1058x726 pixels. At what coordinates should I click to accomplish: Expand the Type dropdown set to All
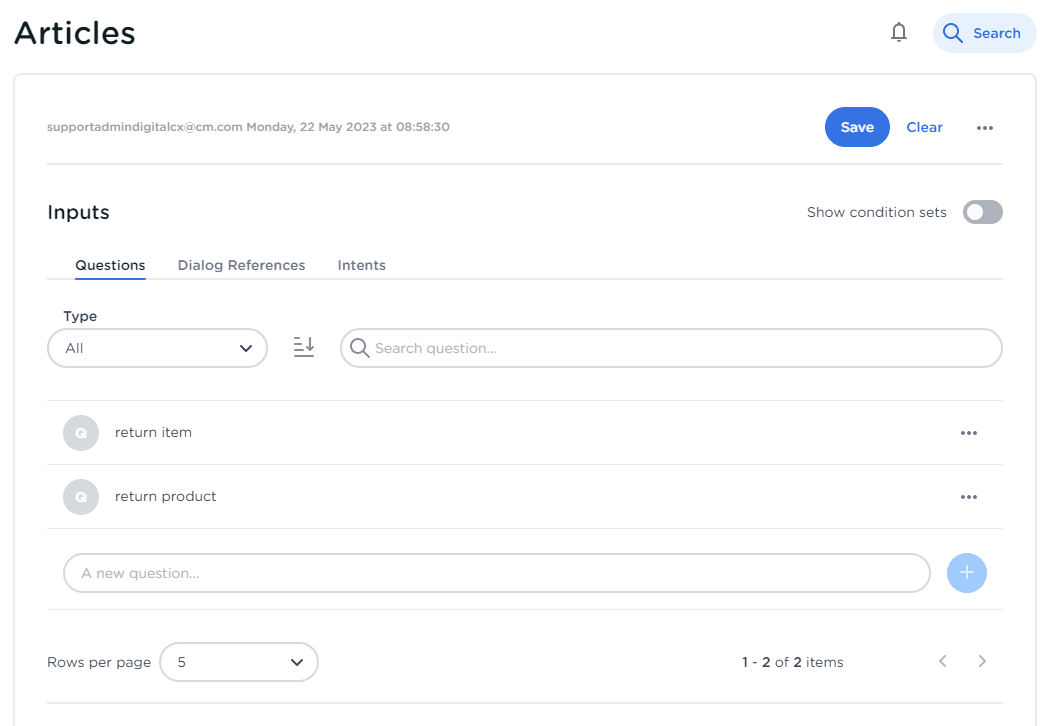[x=157, y=348]
